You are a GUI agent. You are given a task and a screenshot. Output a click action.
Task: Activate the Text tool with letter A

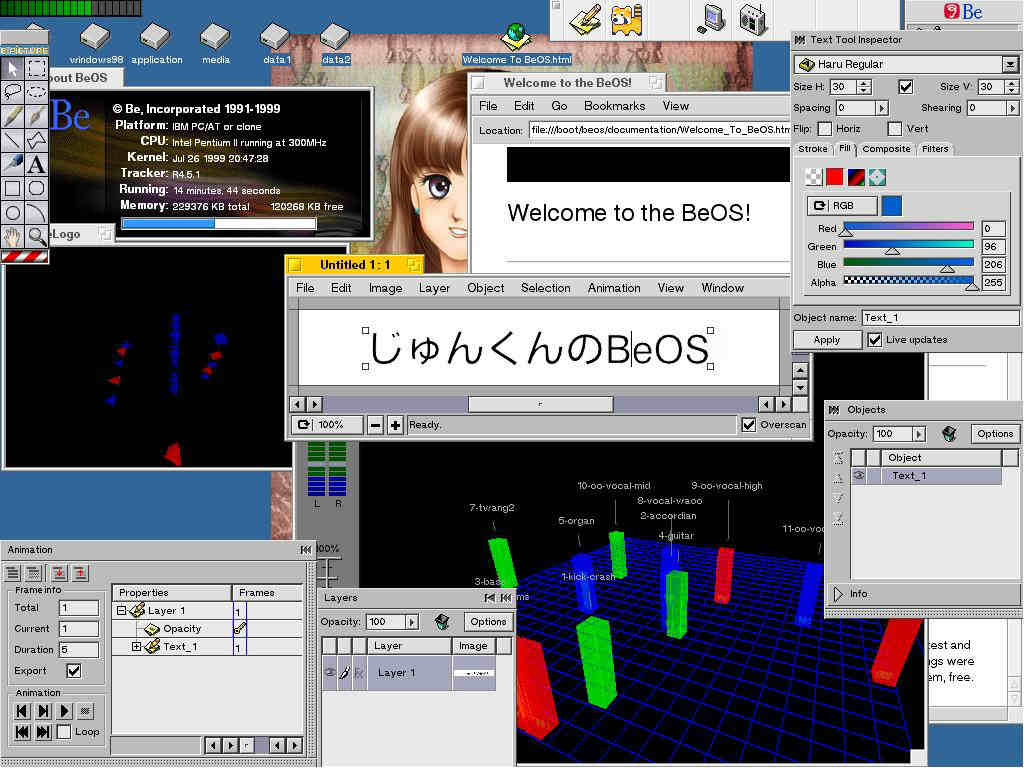[x=37, y=164]
